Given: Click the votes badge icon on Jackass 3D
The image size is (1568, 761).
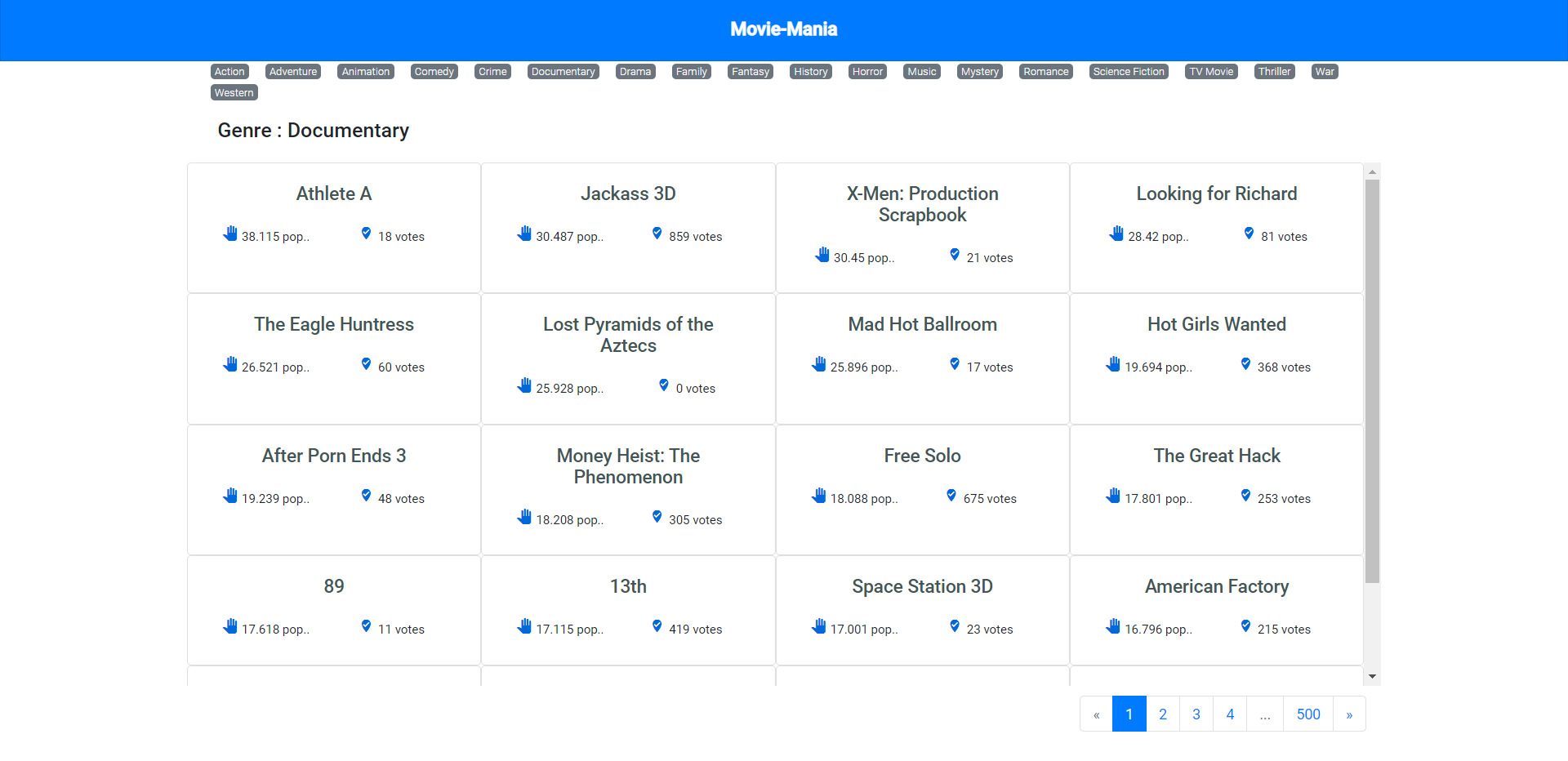Looking at the screenshot, I should (657, 234).
